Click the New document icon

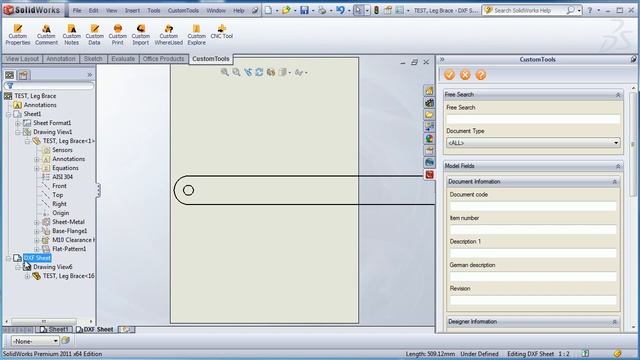click(268, 10)
